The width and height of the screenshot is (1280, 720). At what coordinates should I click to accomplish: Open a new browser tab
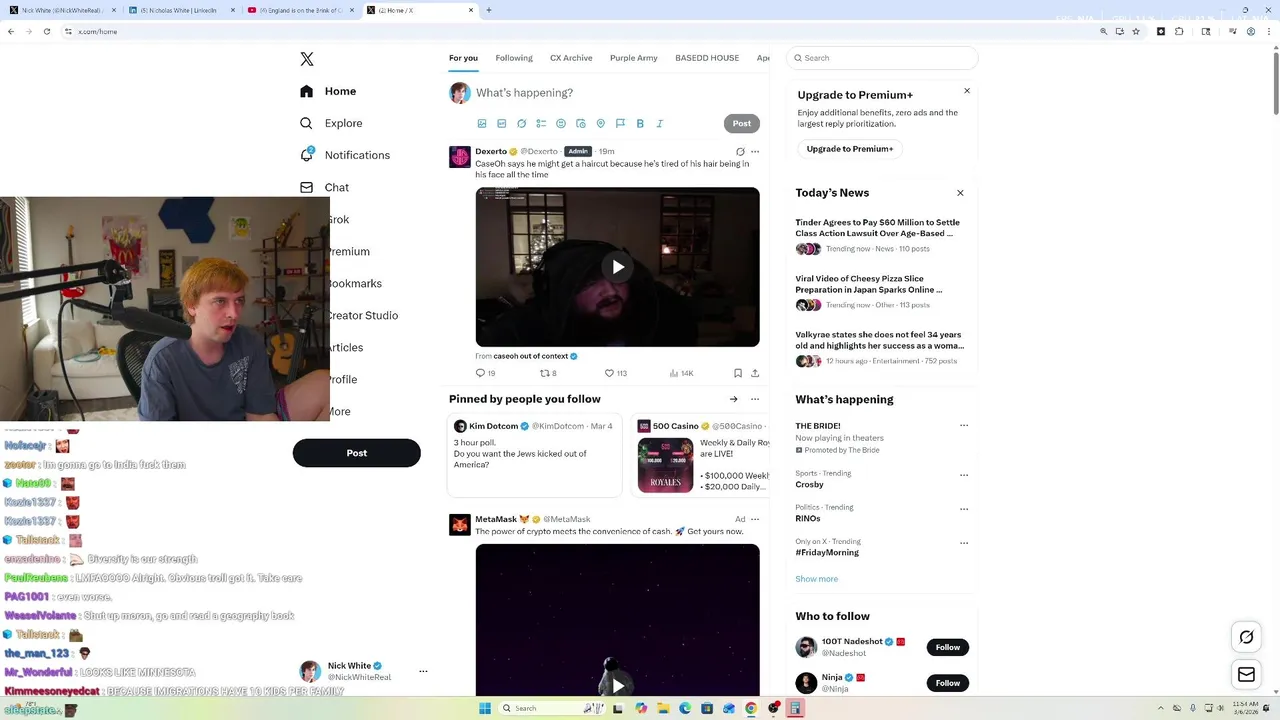pos(488,10)
